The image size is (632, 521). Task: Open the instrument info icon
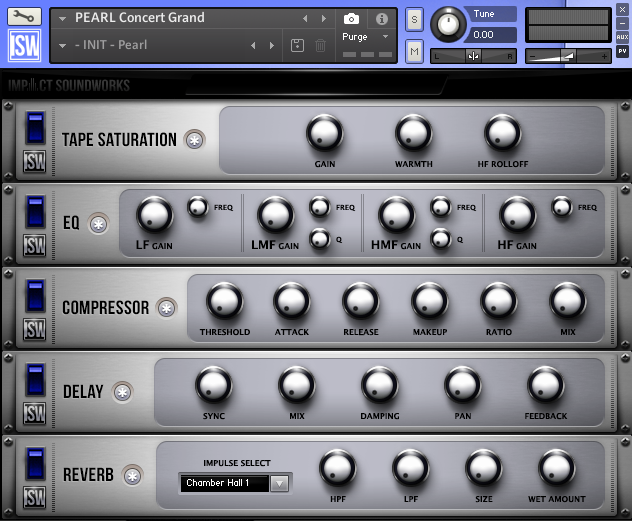click(382, 19)
